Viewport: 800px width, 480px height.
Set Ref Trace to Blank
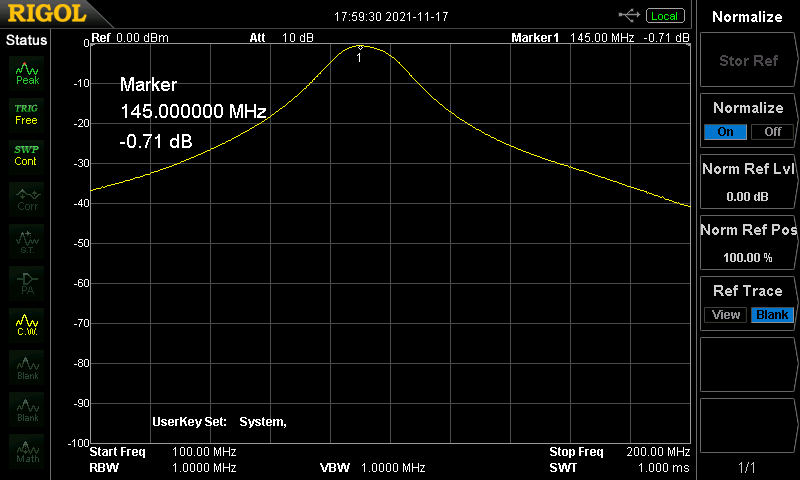(772, 315)
